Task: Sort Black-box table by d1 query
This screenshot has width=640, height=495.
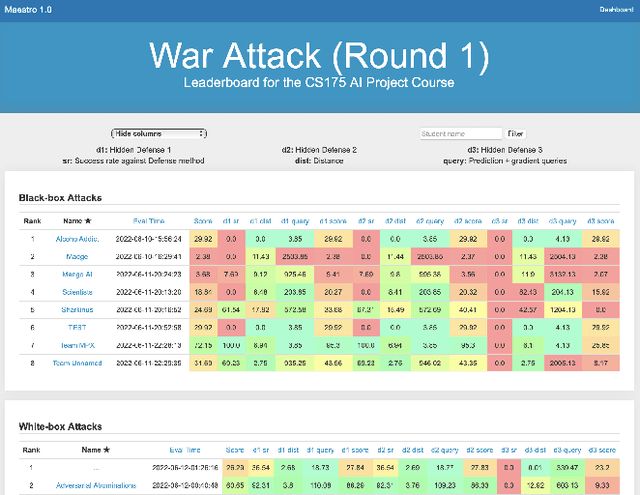Action: (x=295, y=220)
